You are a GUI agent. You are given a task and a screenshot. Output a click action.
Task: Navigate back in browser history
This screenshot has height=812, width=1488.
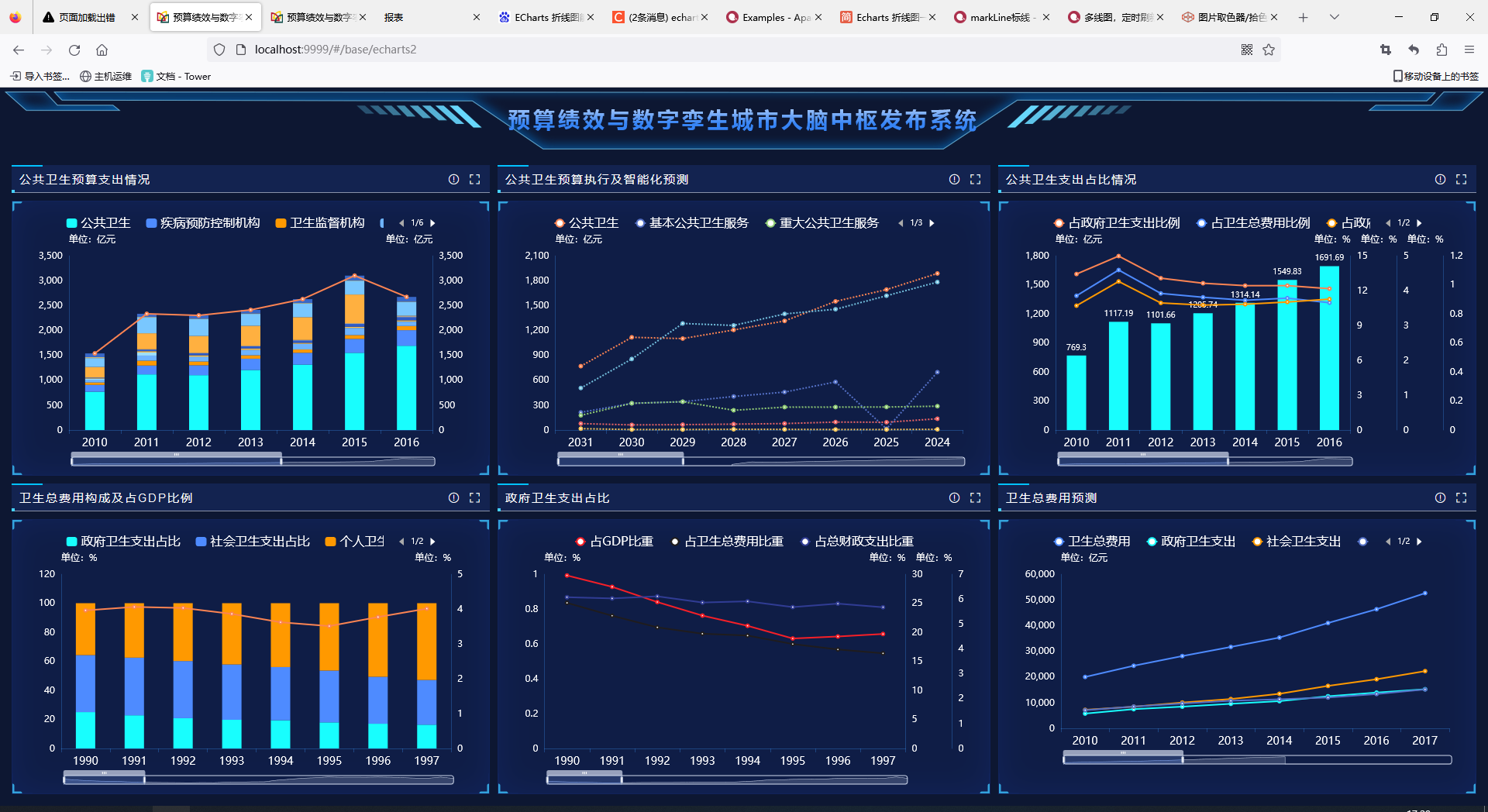point(19,50)
